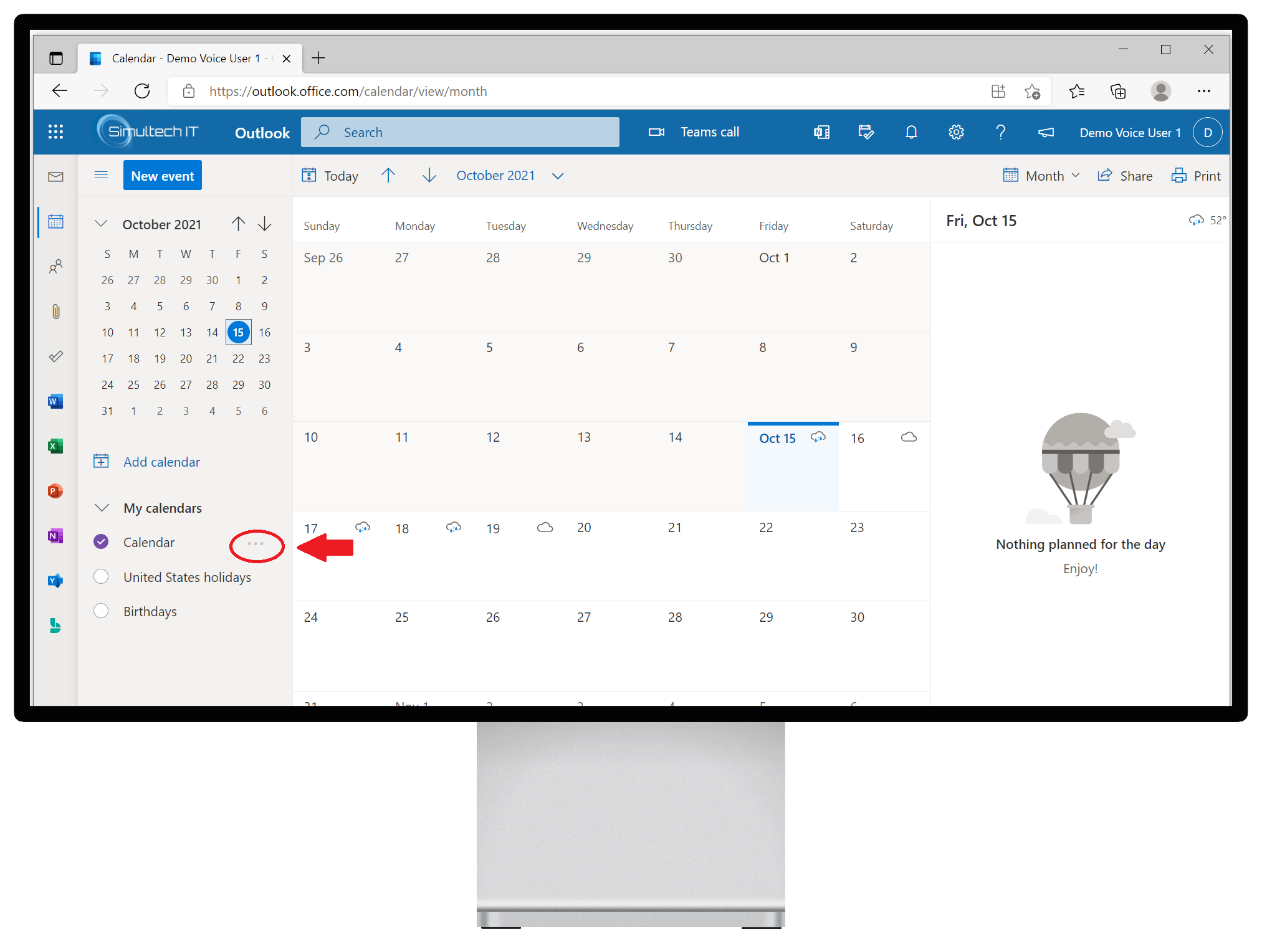Jump to Today
Viewport: 1262px width, 952px height.
330,176
